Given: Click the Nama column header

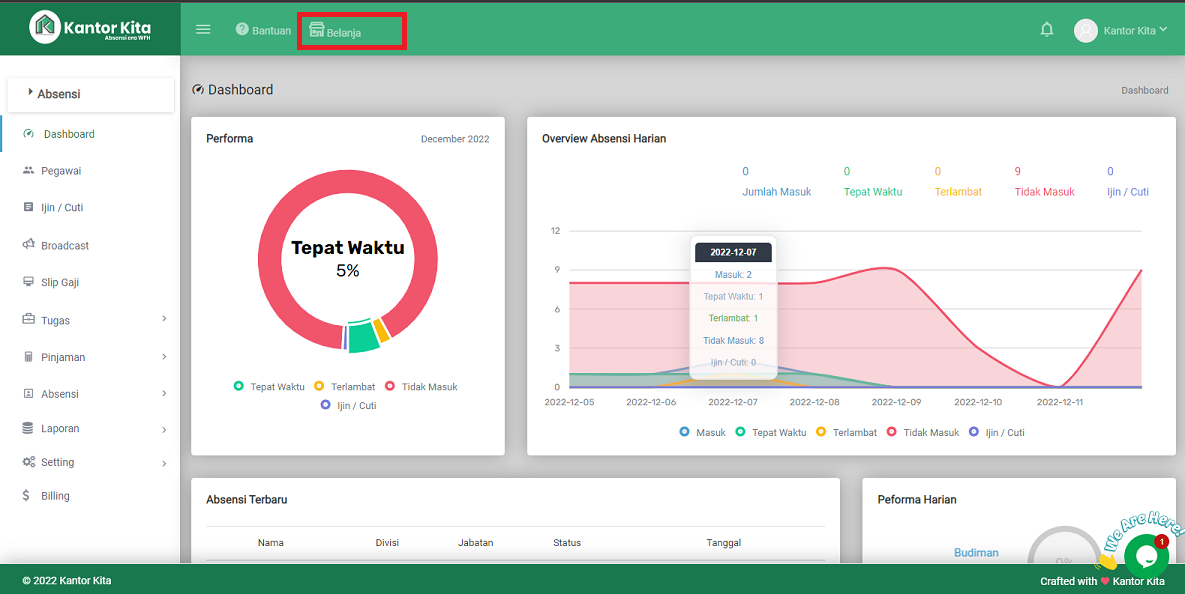Looking at the screenshot, I should click(x=271, y=543).
